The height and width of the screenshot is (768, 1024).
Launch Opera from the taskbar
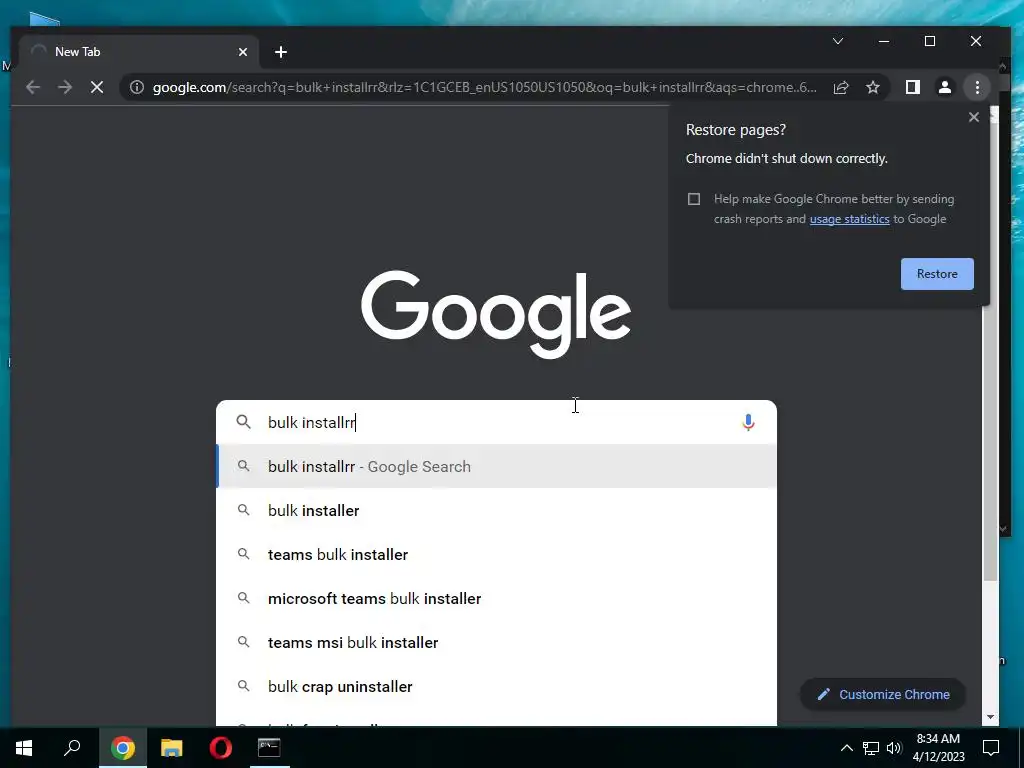221,747
